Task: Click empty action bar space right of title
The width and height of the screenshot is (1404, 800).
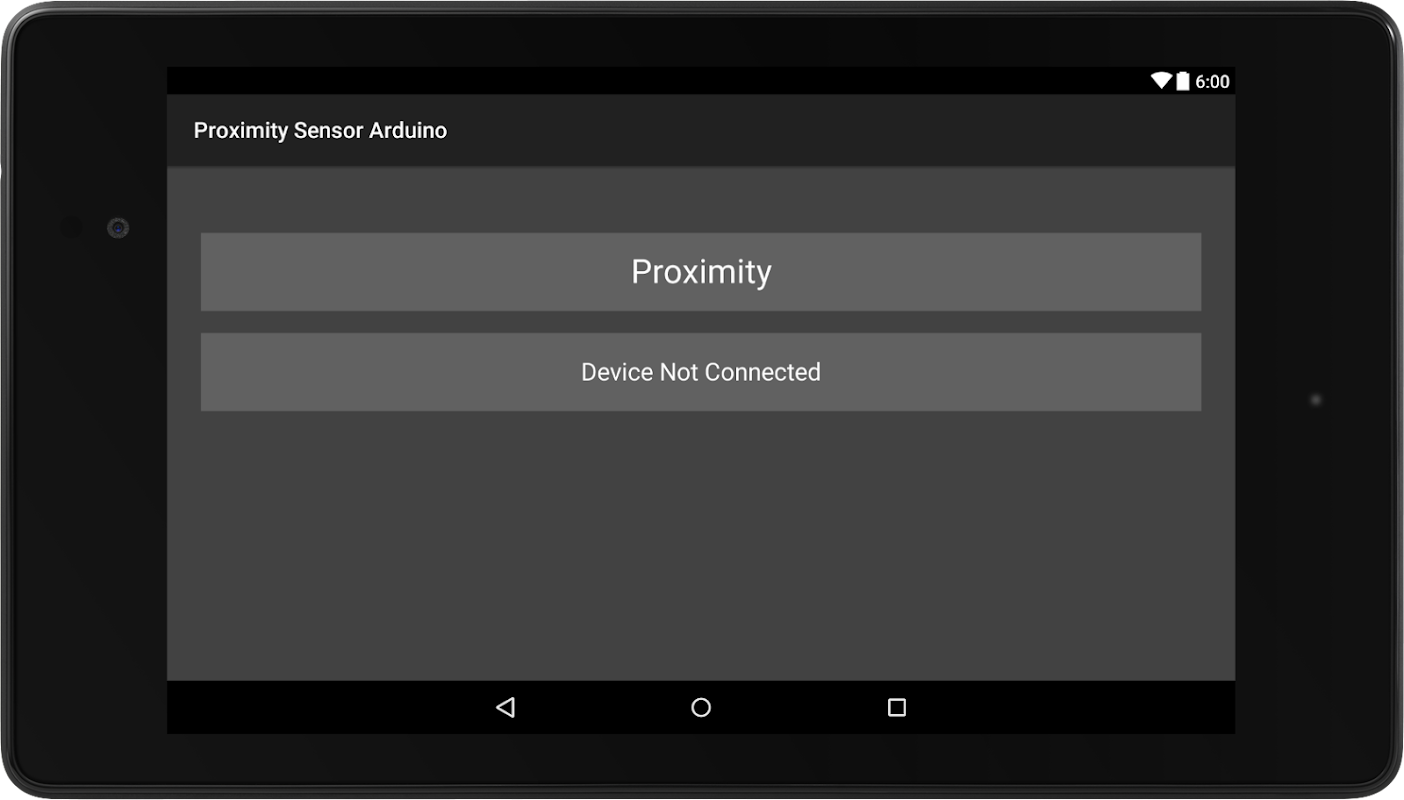Action: (840, 131)
